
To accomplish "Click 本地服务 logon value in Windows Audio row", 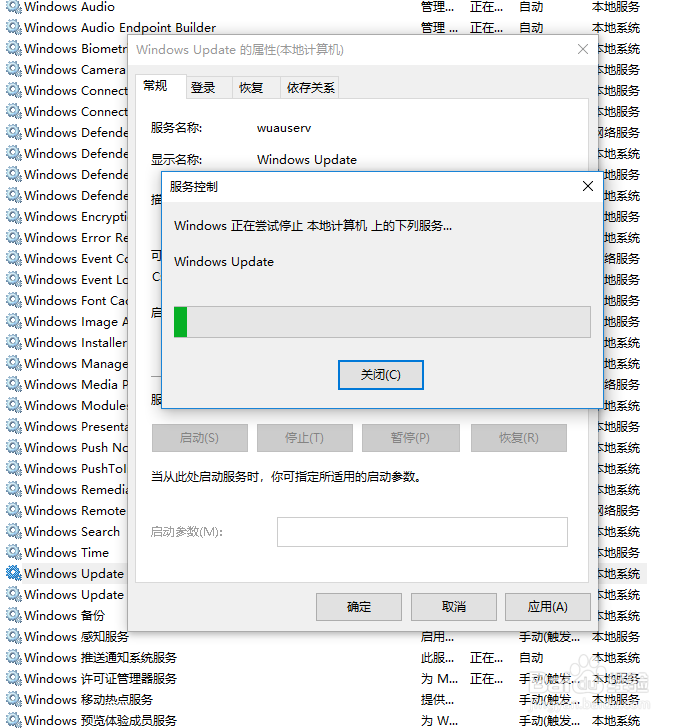I will 616,6.
